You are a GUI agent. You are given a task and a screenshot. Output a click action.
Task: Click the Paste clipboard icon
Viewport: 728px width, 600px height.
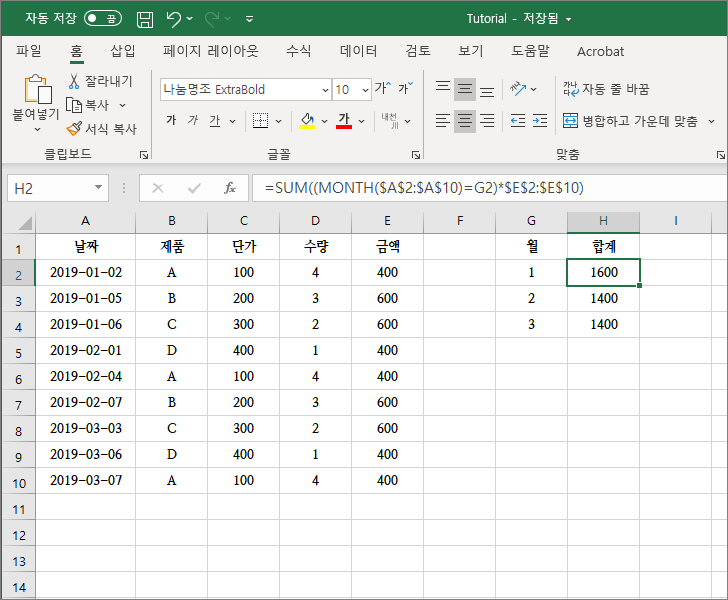(37, 89)
